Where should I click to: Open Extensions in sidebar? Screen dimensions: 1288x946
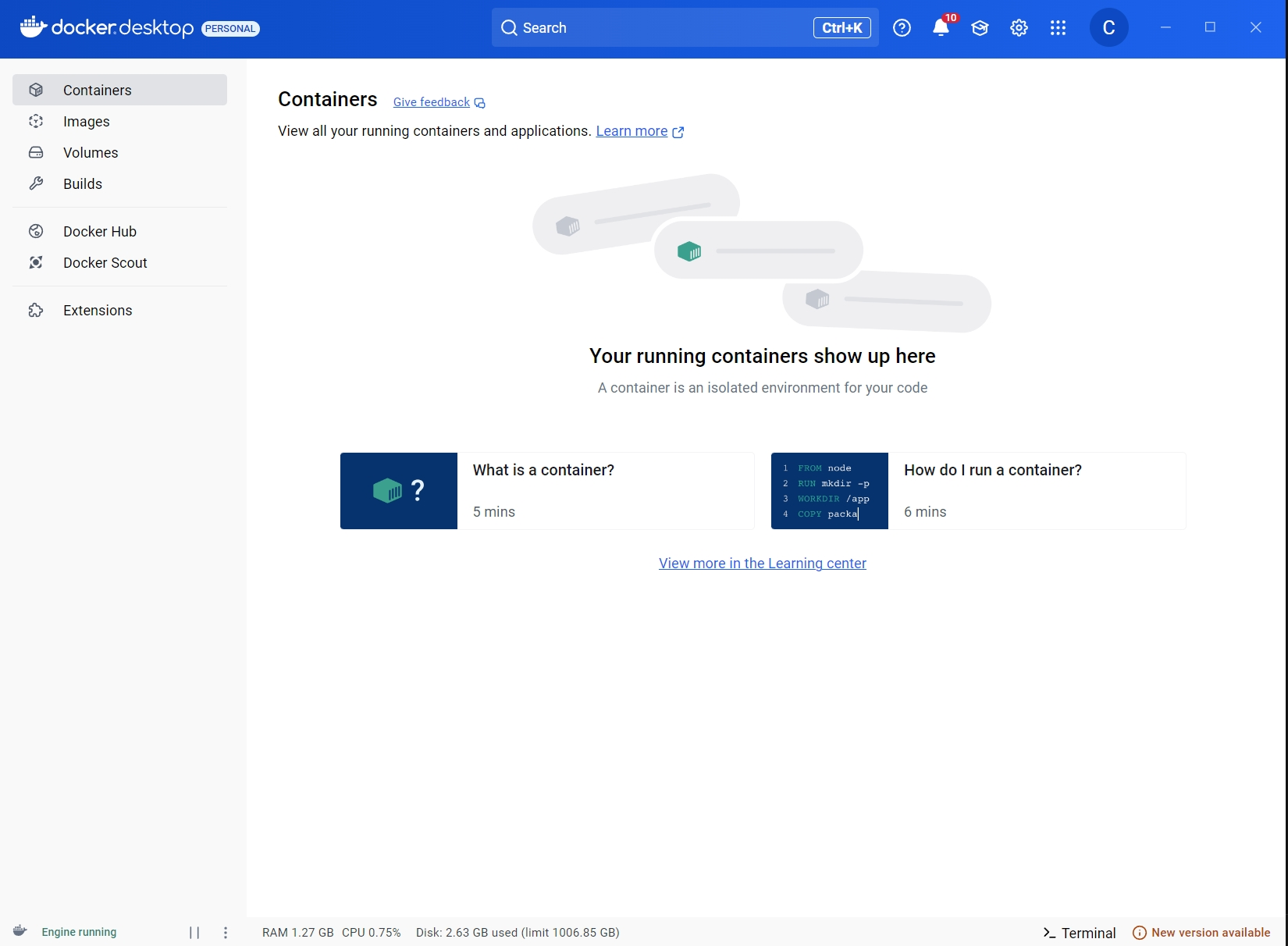coord(98,311)
